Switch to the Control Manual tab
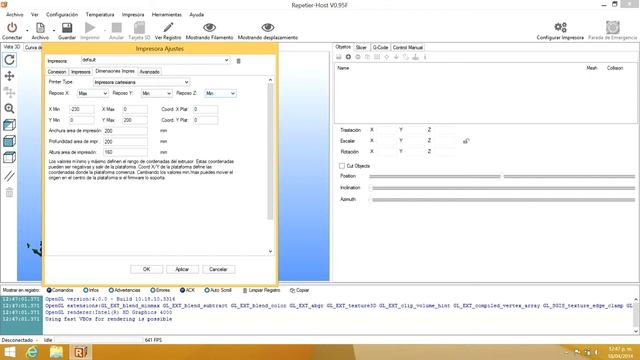Image resolution: width=640 pixels, height=360 pixels. tap(408, 48)
